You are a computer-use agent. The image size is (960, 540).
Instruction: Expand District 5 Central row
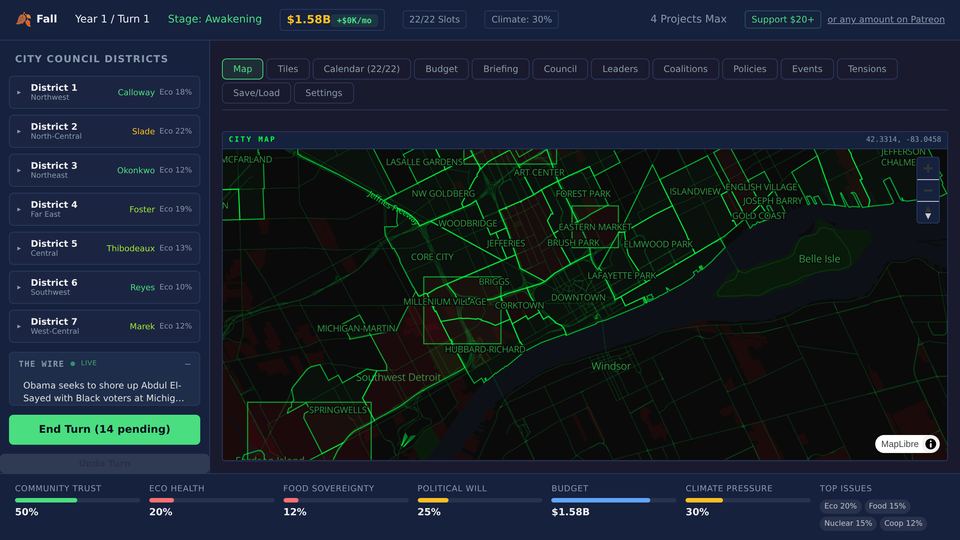[x=104, y=248]
